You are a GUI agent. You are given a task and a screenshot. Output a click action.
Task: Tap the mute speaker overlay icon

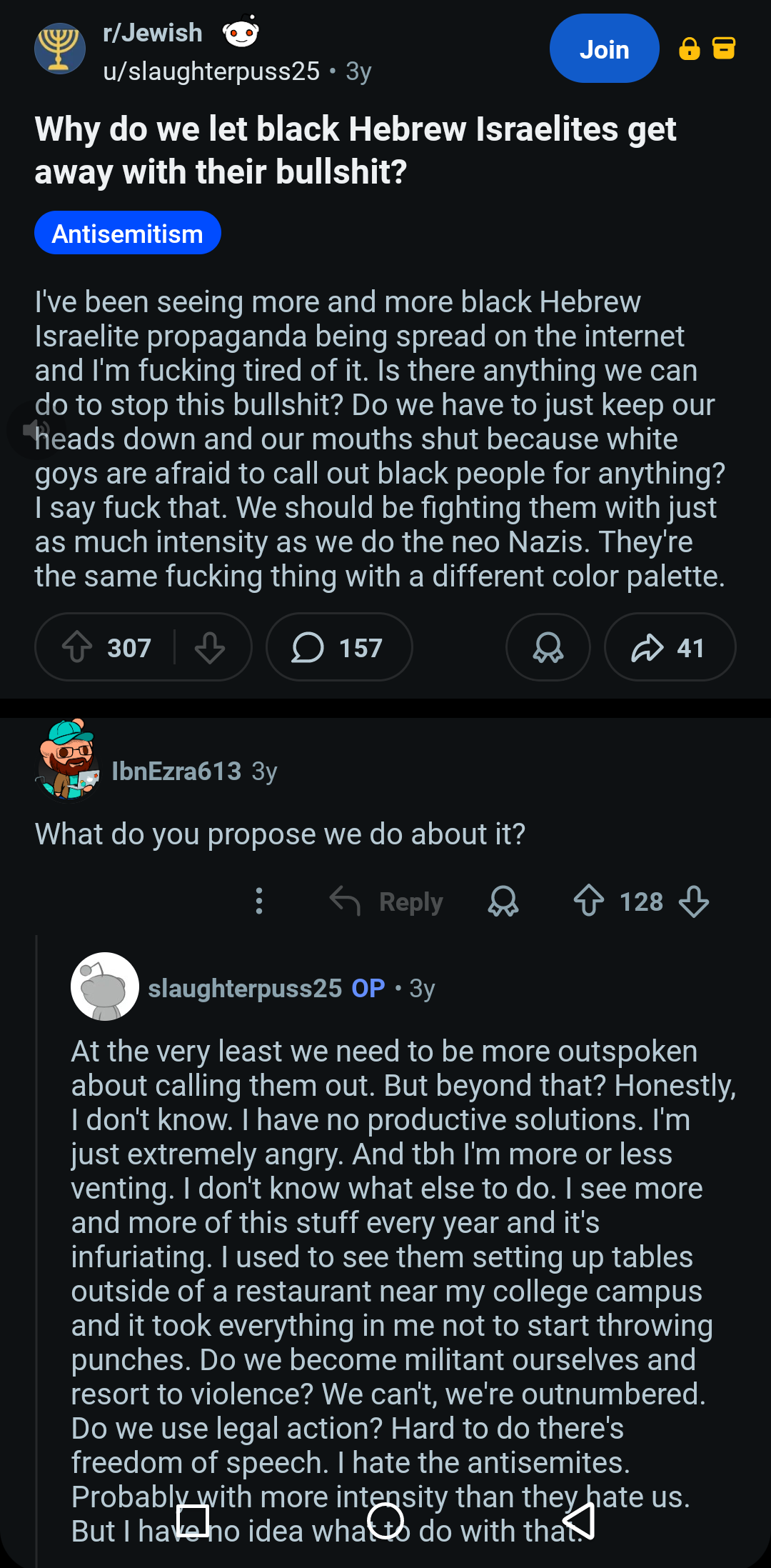coord(36,430)
